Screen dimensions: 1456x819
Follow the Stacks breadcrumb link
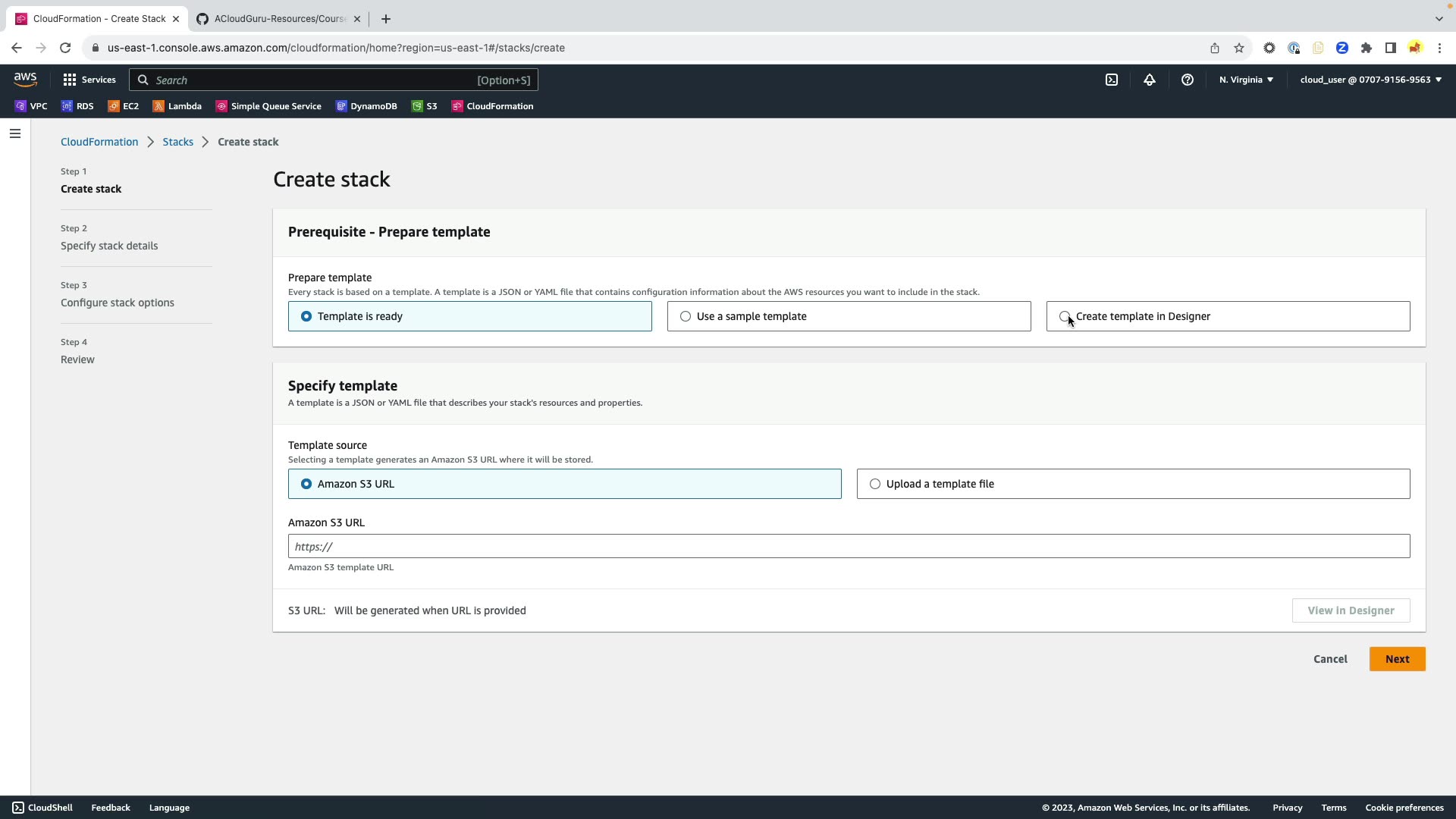(177, 142)
